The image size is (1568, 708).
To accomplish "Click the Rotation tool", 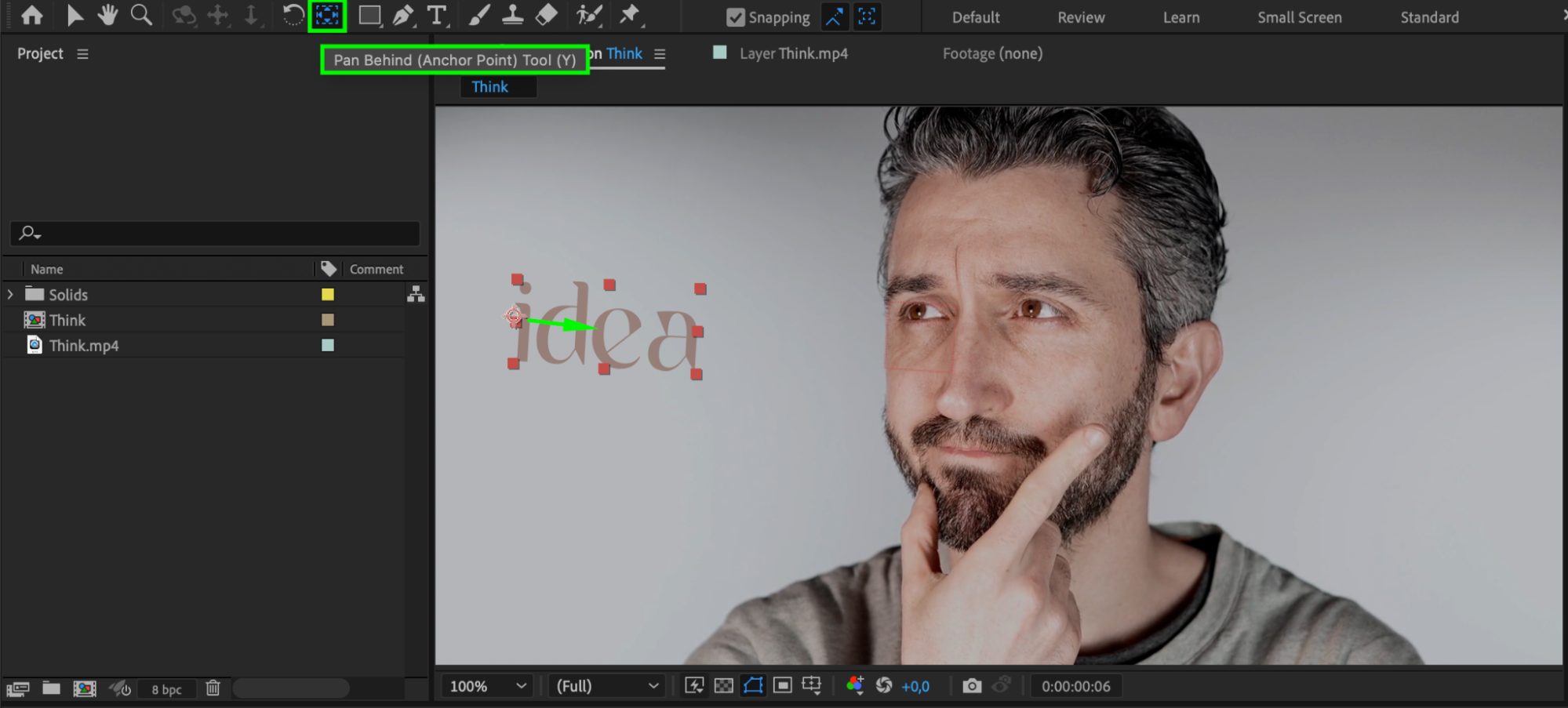I will point(293,16).
